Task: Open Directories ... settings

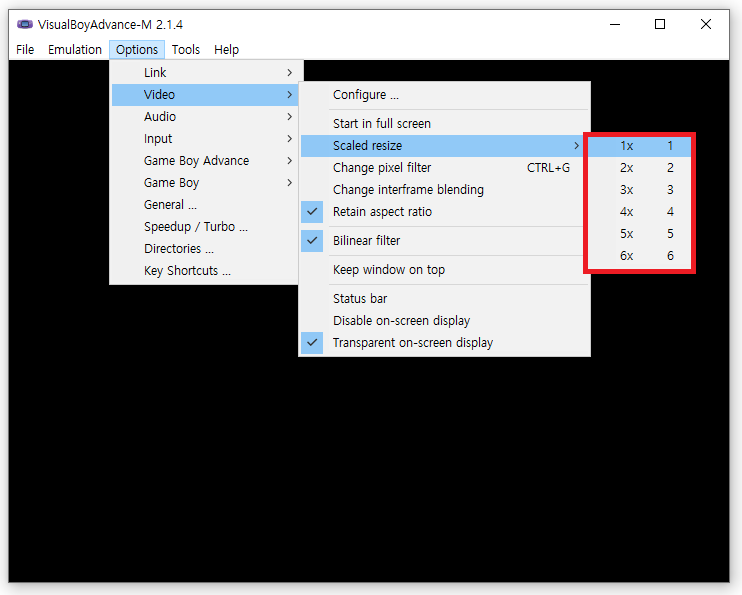Action: [205, 249]
